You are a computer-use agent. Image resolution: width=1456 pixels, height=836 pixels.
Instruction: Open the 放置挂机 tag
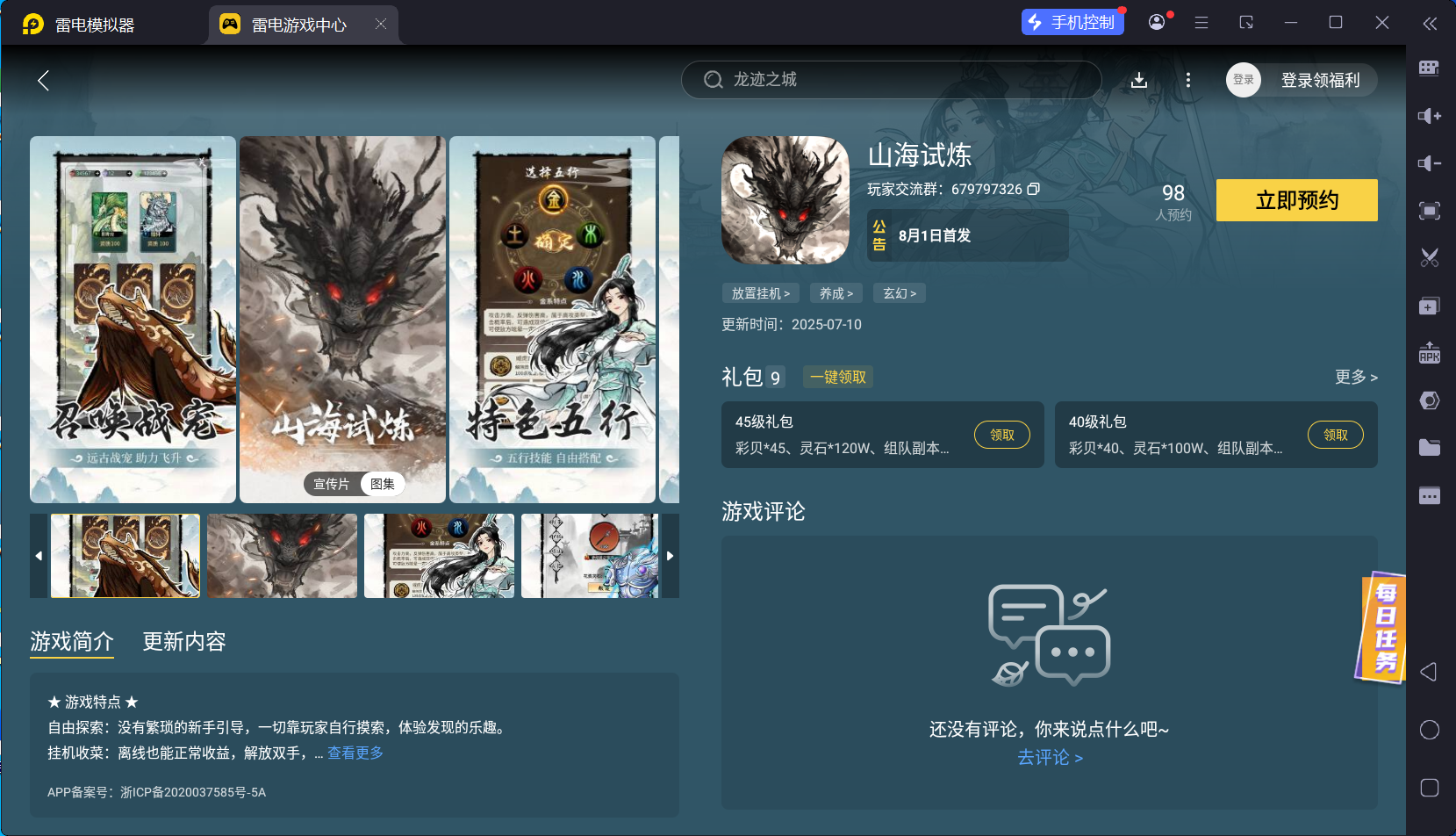pyautogui.click(x=761, y=293)
